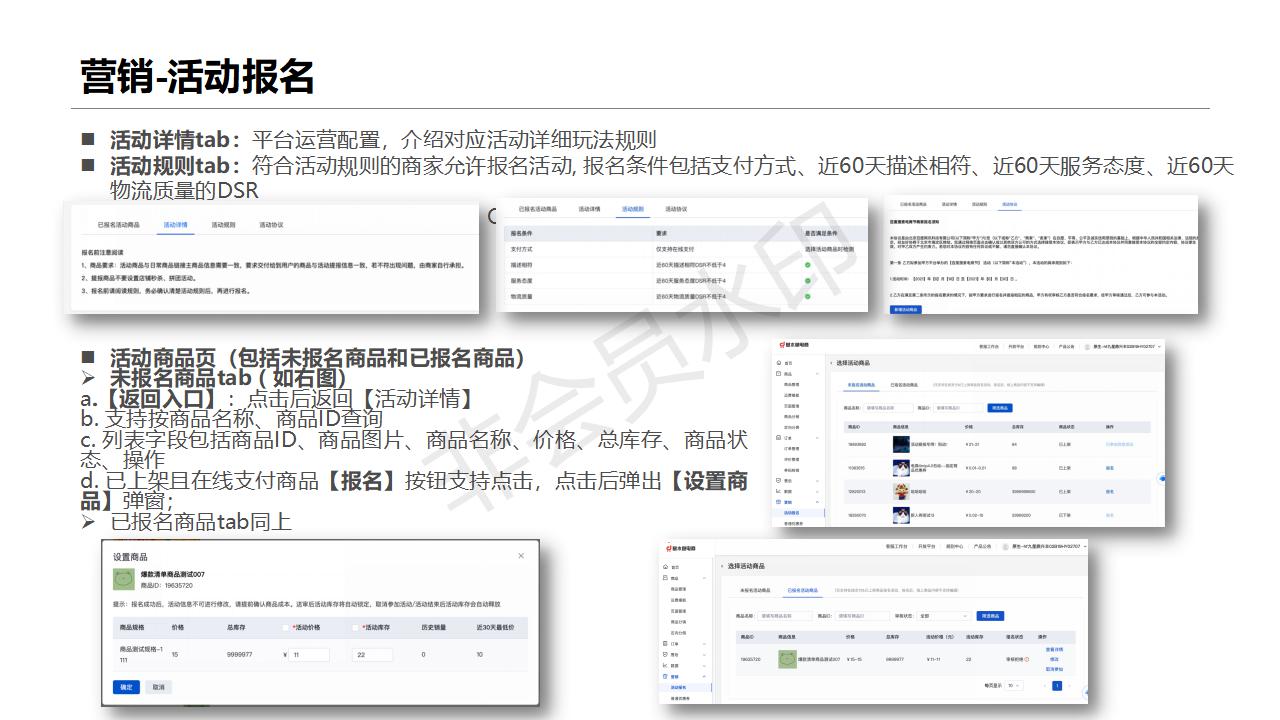The image size is (1280, 720).
Task: Click the third product thumbnail in upper list
Action: pos(901,491)
